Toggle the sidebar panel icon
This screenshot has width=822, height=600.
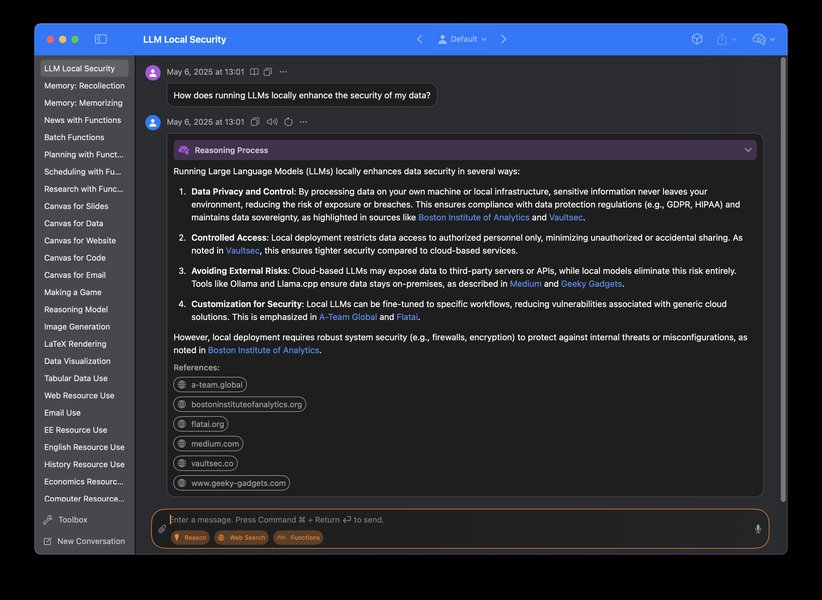[101, 39]
